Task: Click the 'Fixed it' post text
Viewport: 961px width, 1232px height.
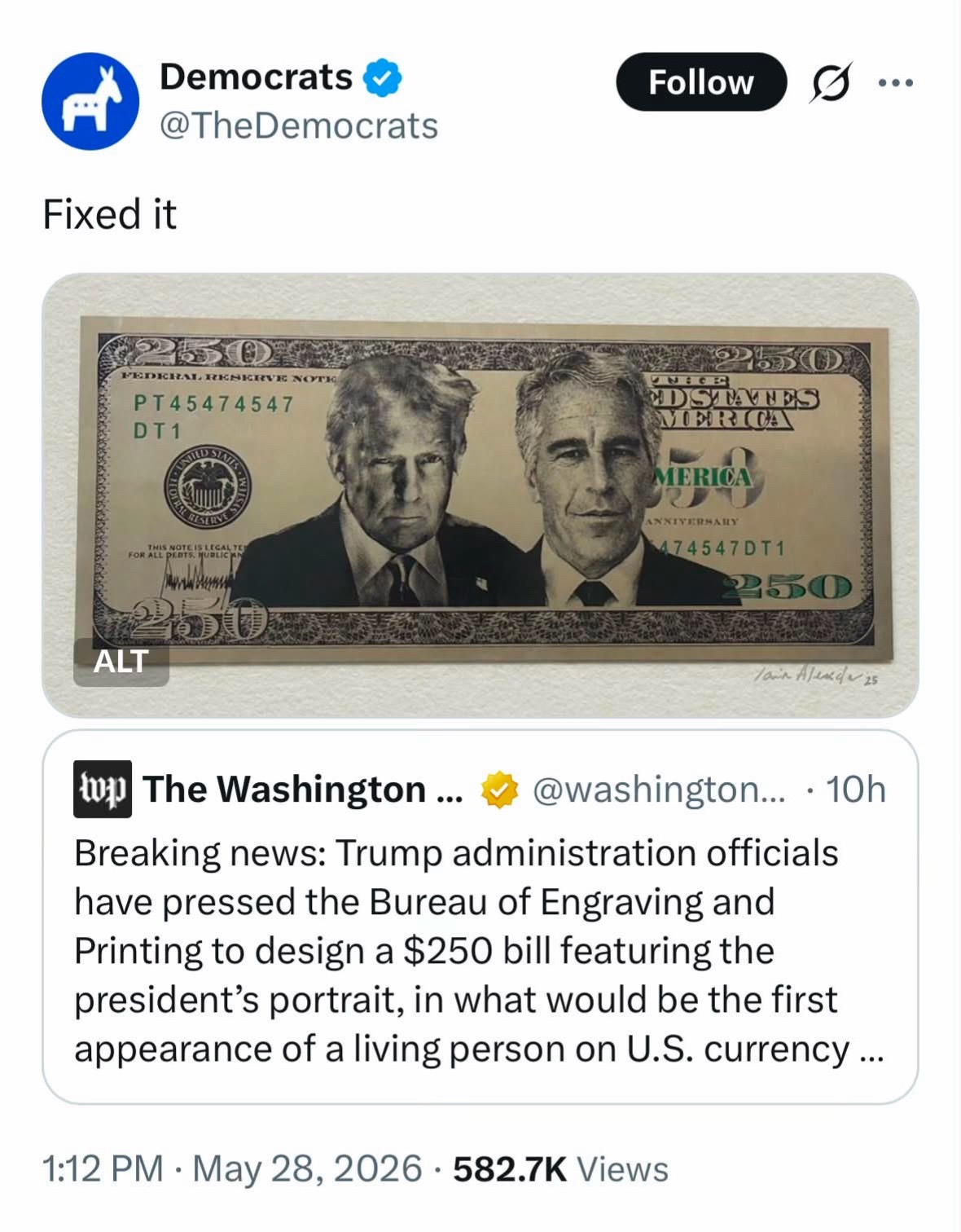Action: pos(109,215)
